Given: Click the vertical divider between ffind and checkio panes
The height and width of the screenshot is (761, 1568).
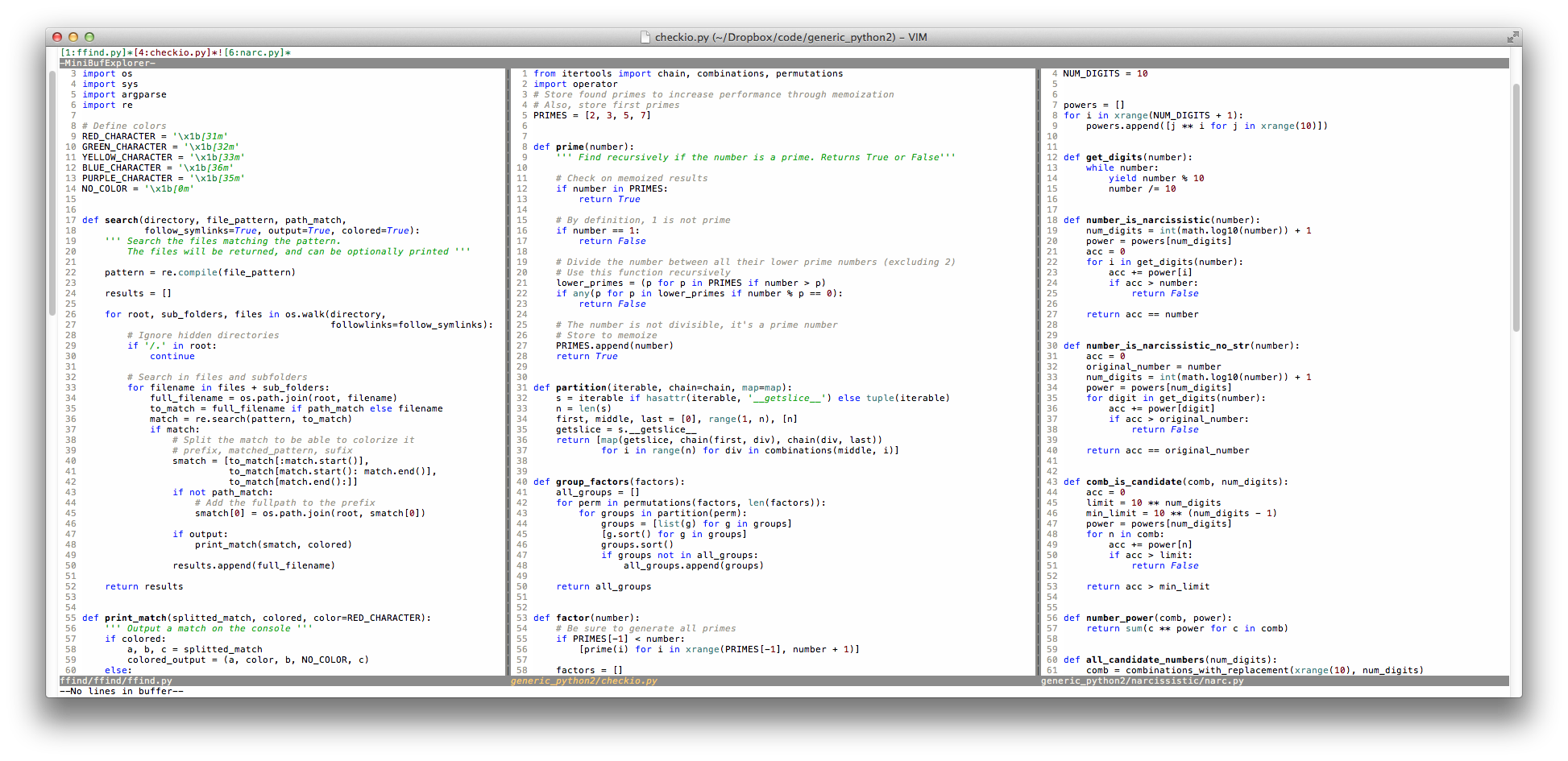Looking at the screenshot, I should (x=508, y=370).
